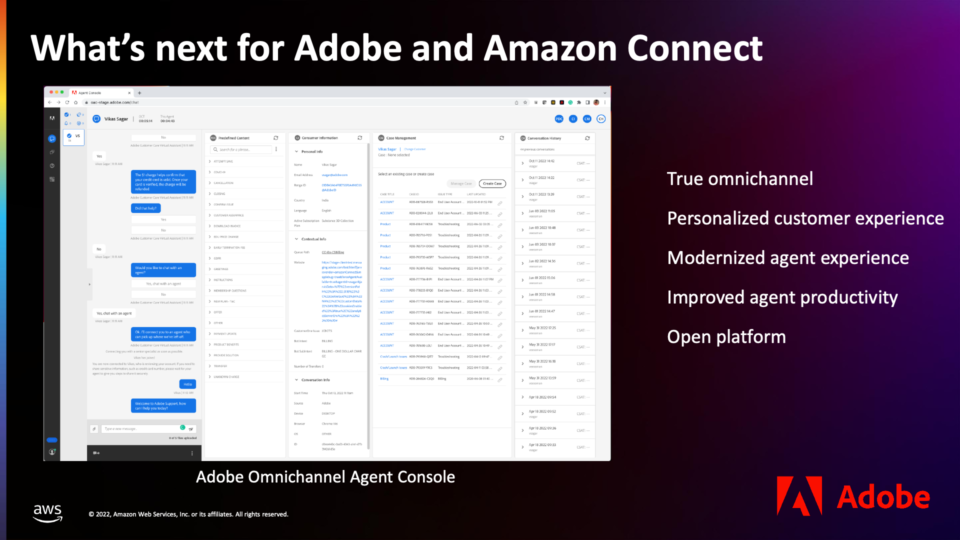Screen dimensions: 960x540
Task: Open the browser profile avatar
Action: coord(596,102)
